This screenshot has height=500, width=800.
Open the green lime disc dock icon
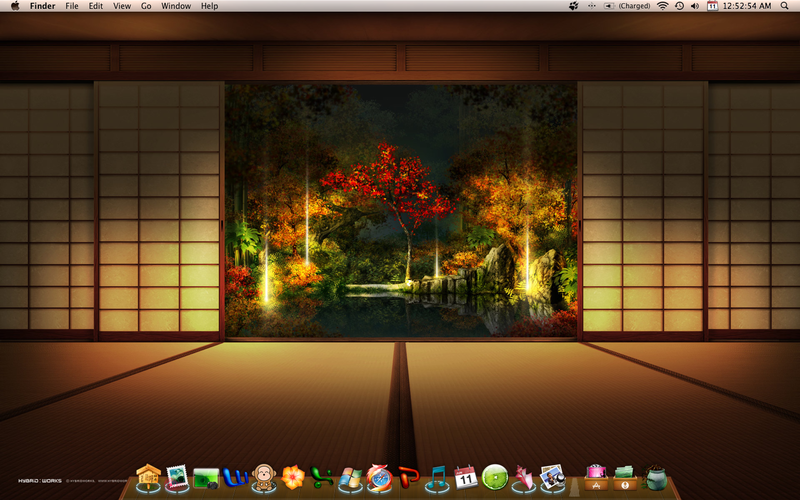[495, 478]
